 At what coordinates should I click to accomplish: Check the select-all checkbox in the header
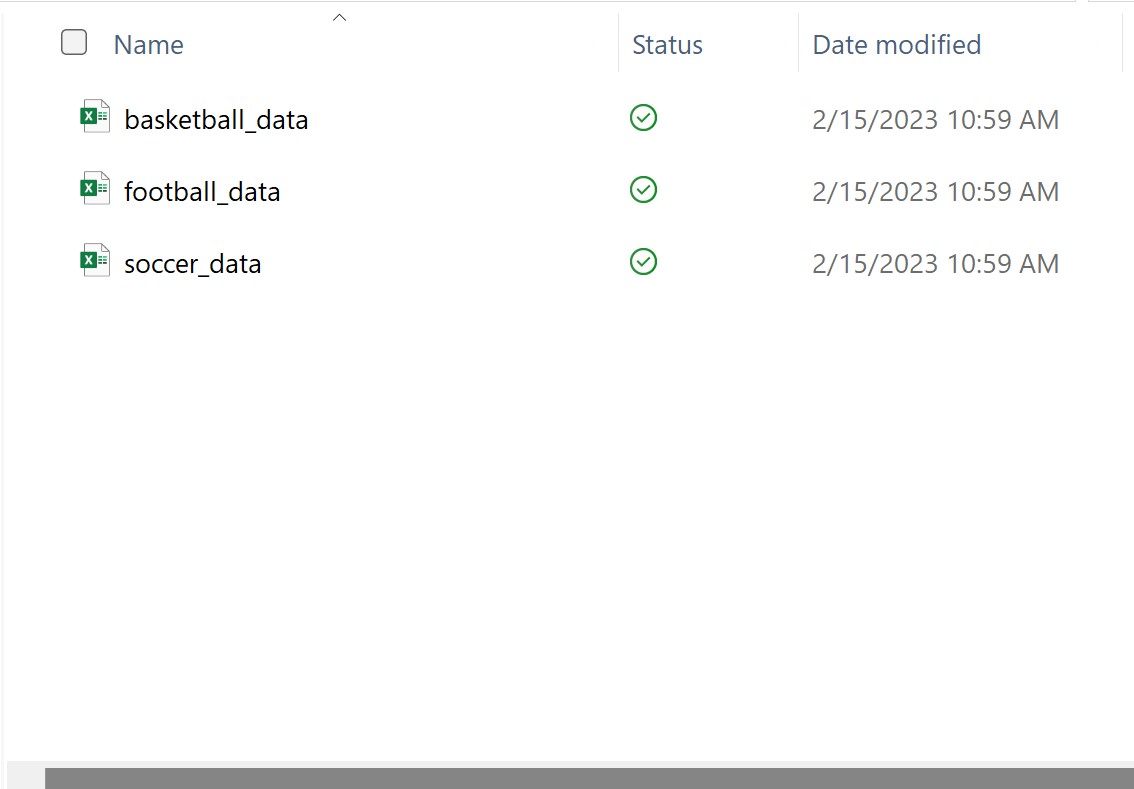coord(74,42)
